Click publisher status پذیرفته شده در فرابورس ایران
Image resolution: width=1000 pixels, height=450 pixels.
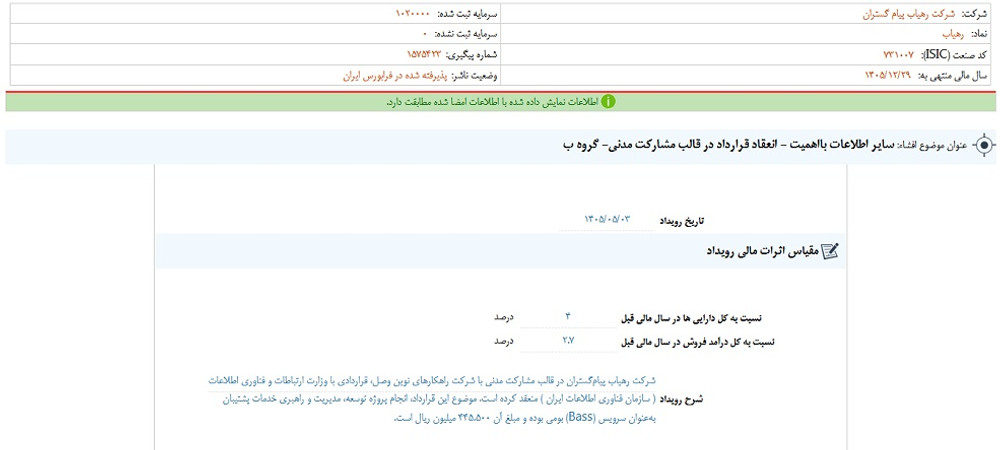click(x=395, y=75)
